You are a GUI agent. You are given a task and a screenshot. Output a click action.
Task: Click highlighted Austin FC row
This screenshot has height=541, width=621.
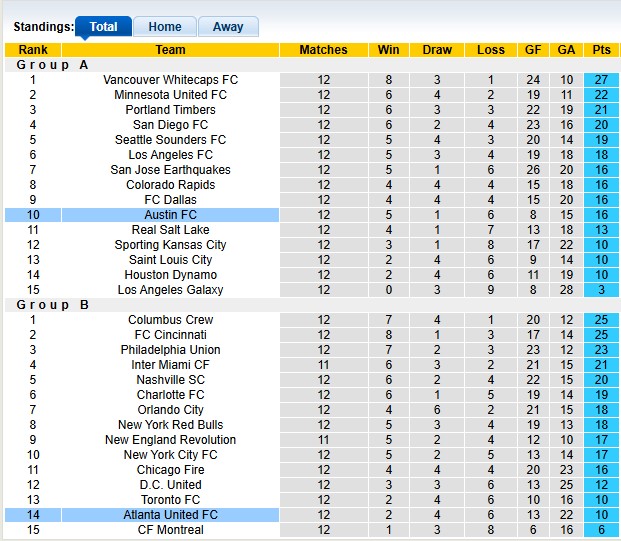pyautogui.click(x=171, y=215)
